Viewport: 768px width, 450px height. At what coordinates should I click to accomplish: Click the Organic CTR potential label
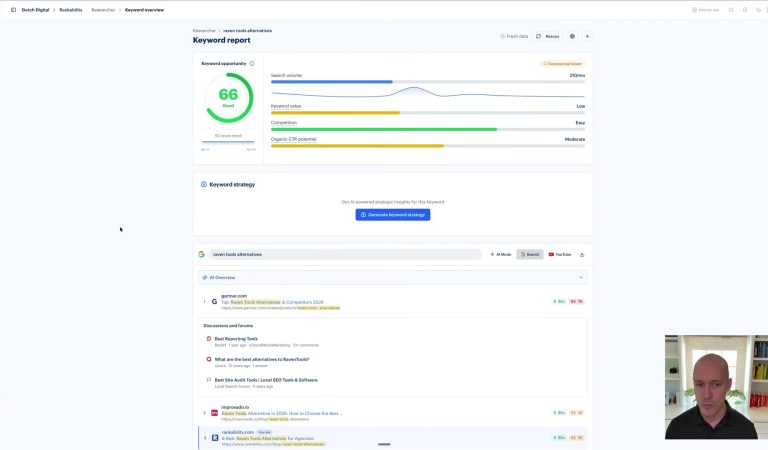[293, 139]
